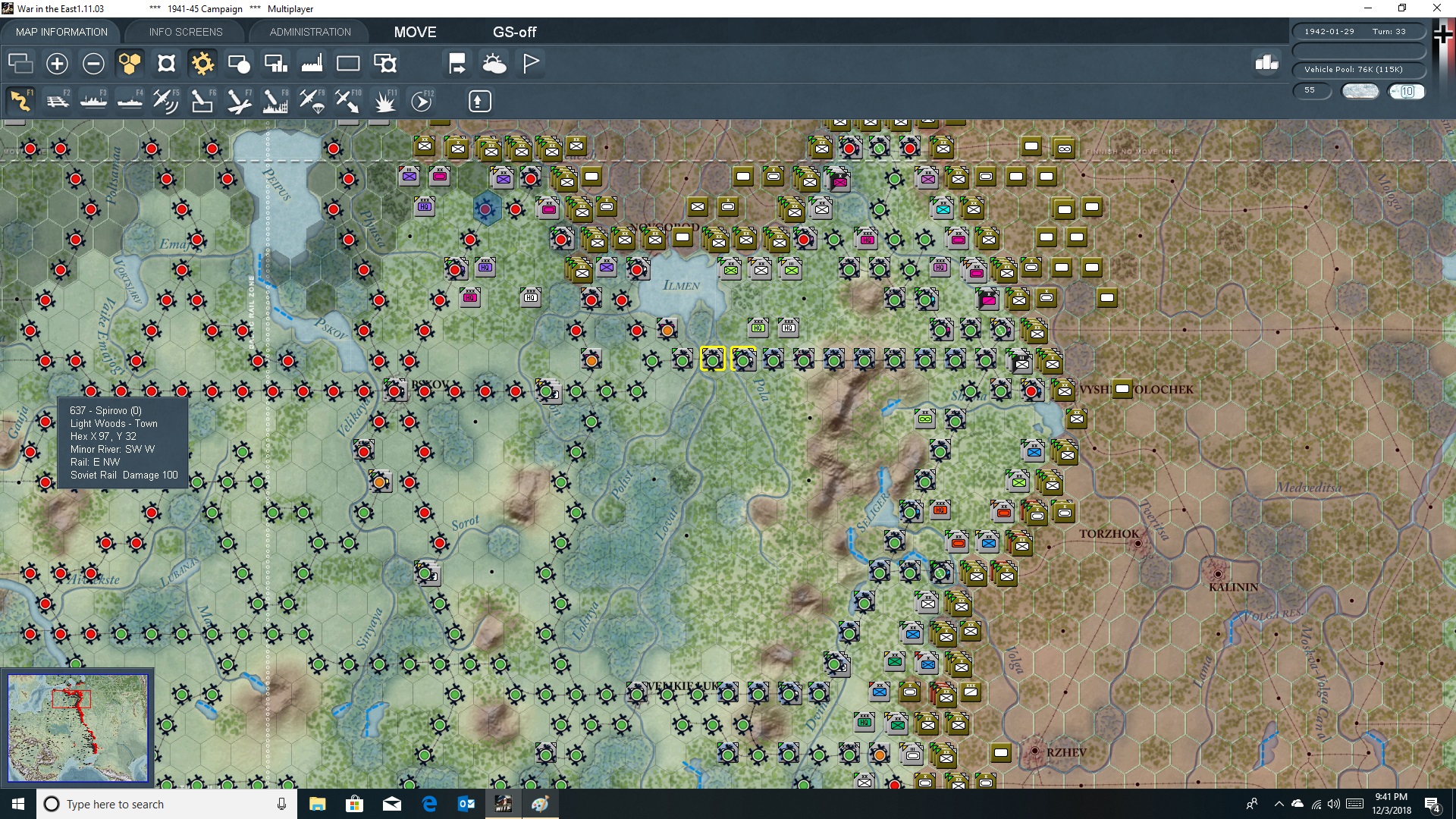Image resolution: width=1456 pixels, height=819 pixels.
Task: Zoom in using the plus icon
Action: (57, 64)
